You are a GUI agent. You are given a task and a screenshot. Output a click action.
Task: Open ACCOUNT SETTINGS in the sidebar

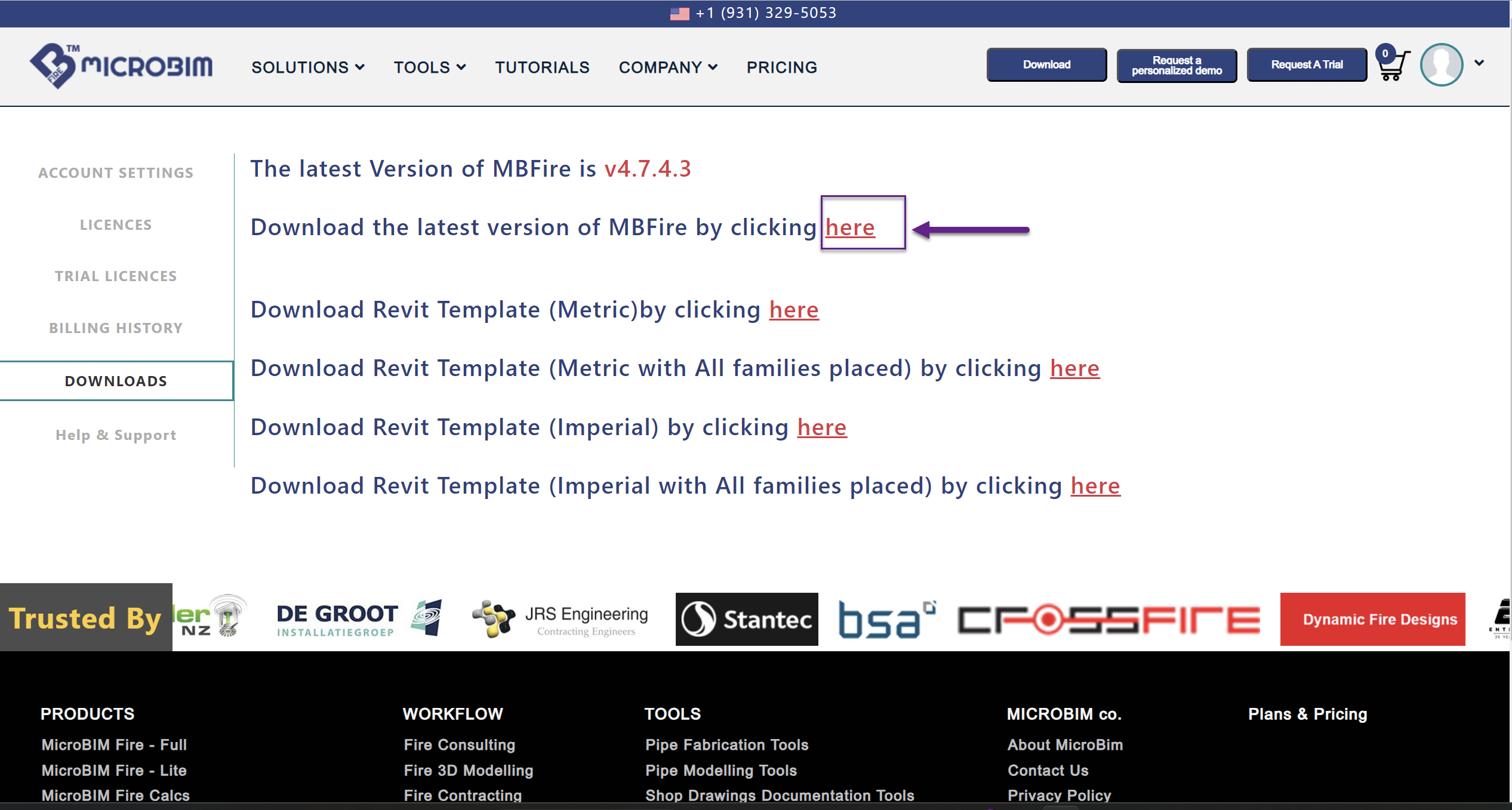(x=116, y=173)
